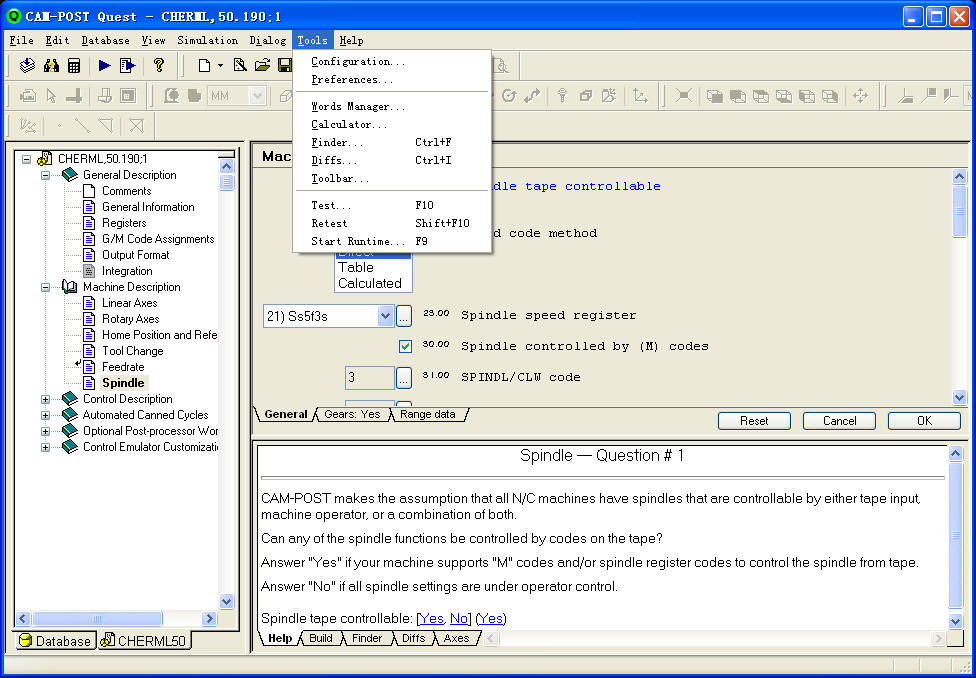The width and height of the screenshot is (976, 678).
Task: Click the General Description book icon
Action: pyautogui.click(x=70, y=175)
